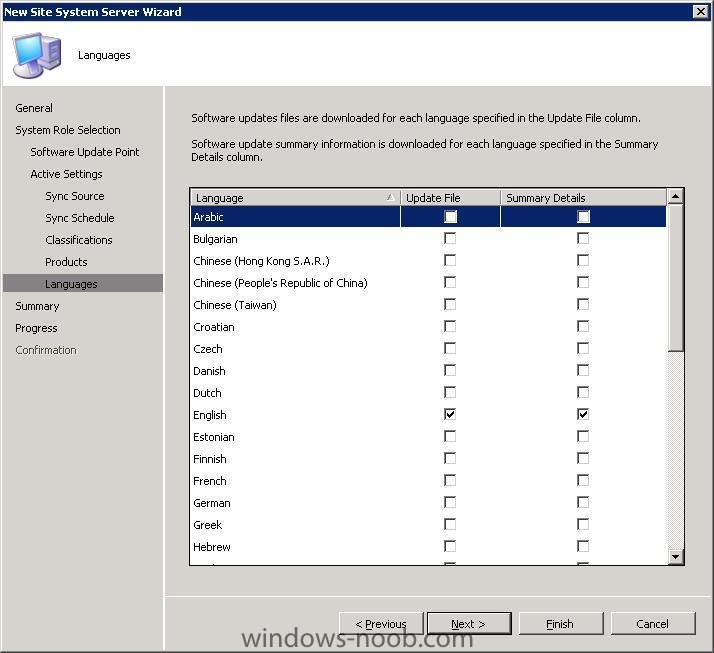Screen dimensions: 714x653
Task: Select the Chinese (Taiwan) language row
Action: pyautogui.click(x=428, y=305)
